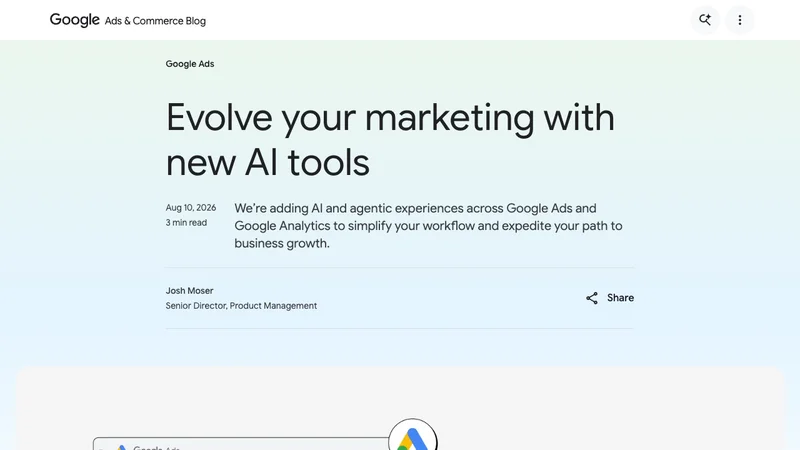Open the Google Ads category link
This screenshot has width=800, height=450.
(190, 64)
